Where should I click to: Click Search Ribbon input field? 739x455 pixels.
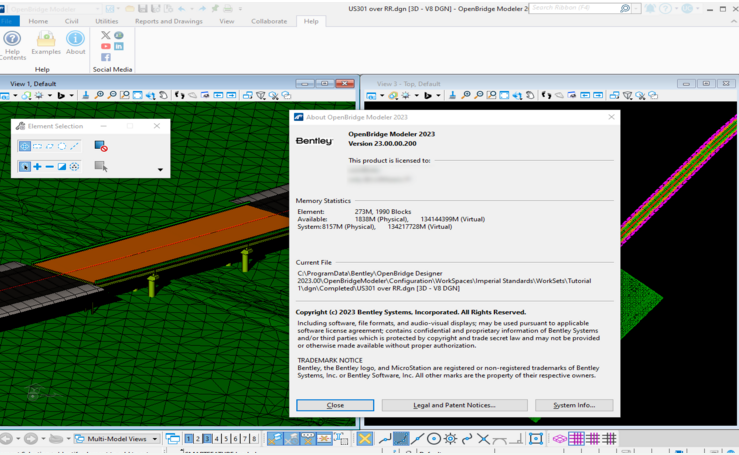coord(575,8)
